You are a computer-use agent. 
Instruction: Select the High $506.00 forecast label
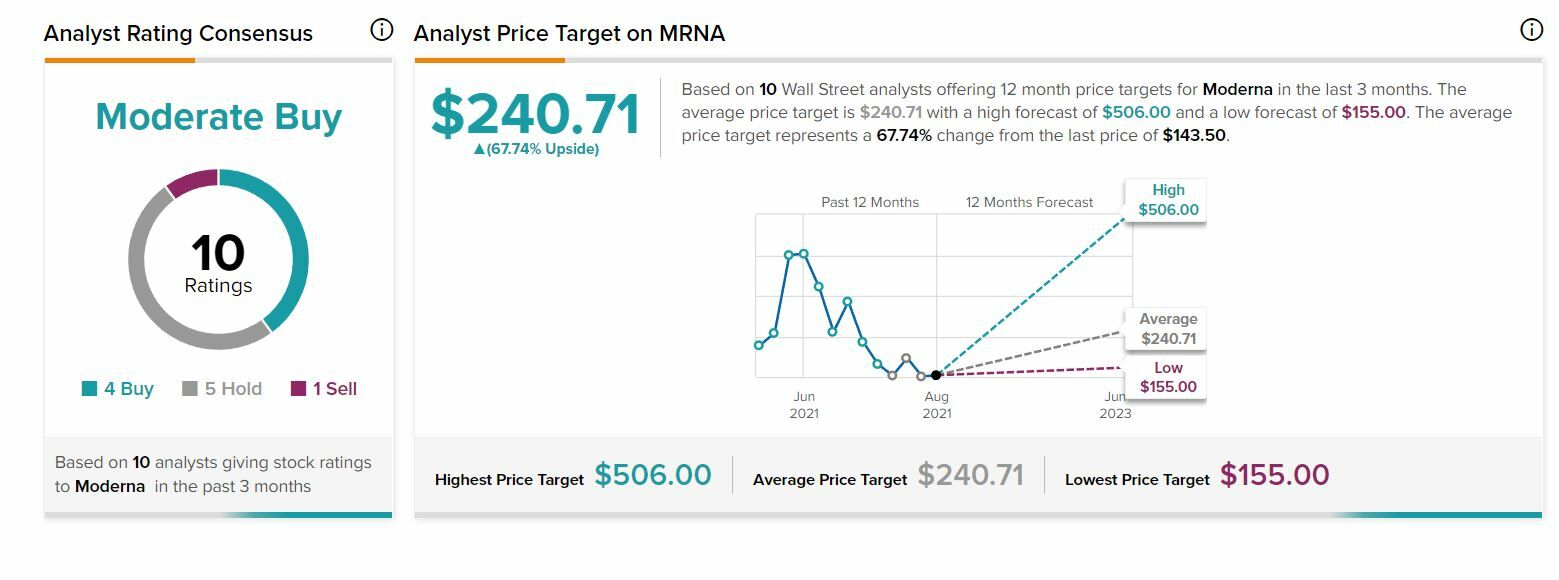tap(1168, 200)
